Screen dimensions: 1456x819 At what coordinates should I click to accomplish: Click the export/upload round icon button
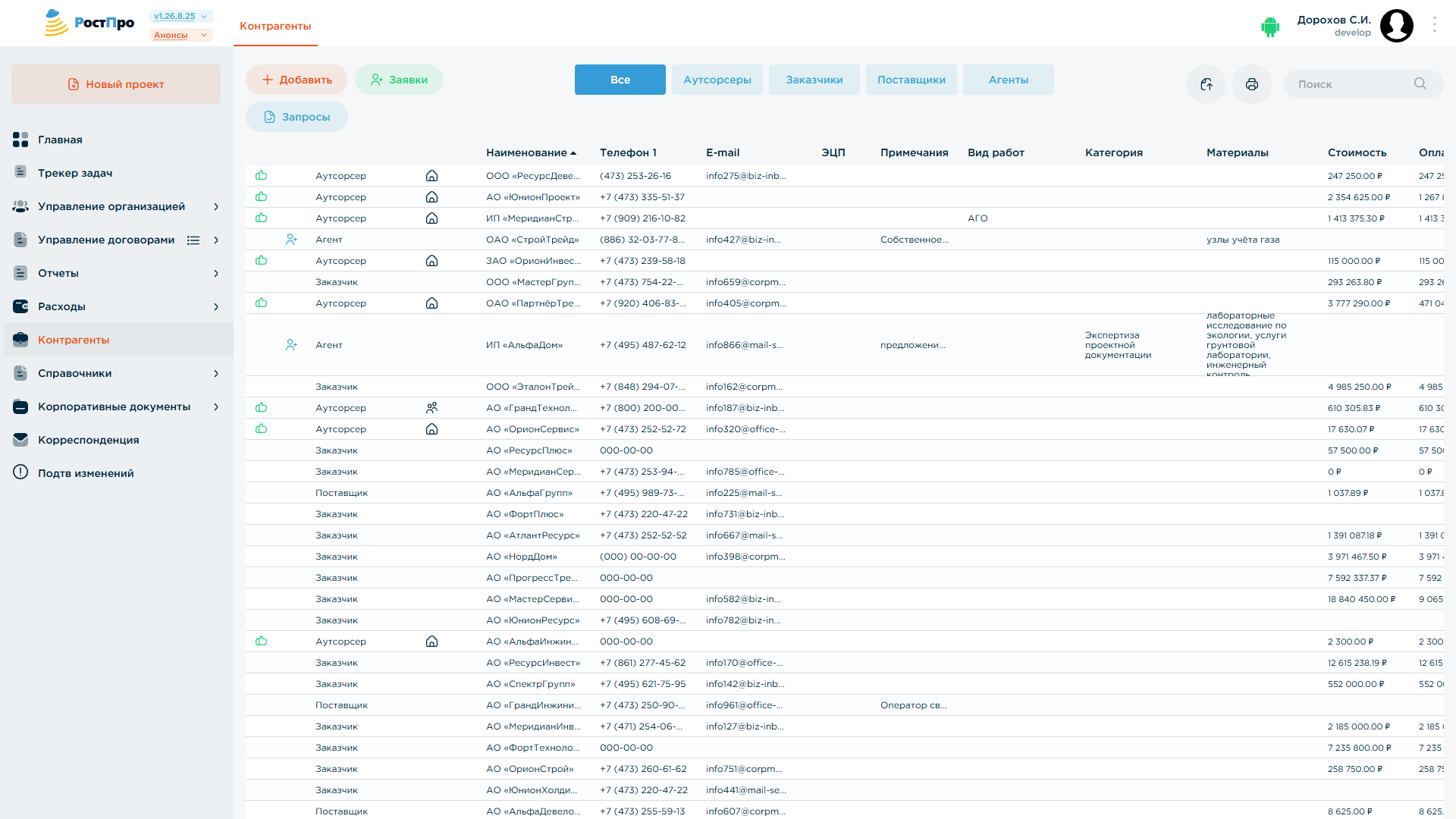(x=1206, y=84)
